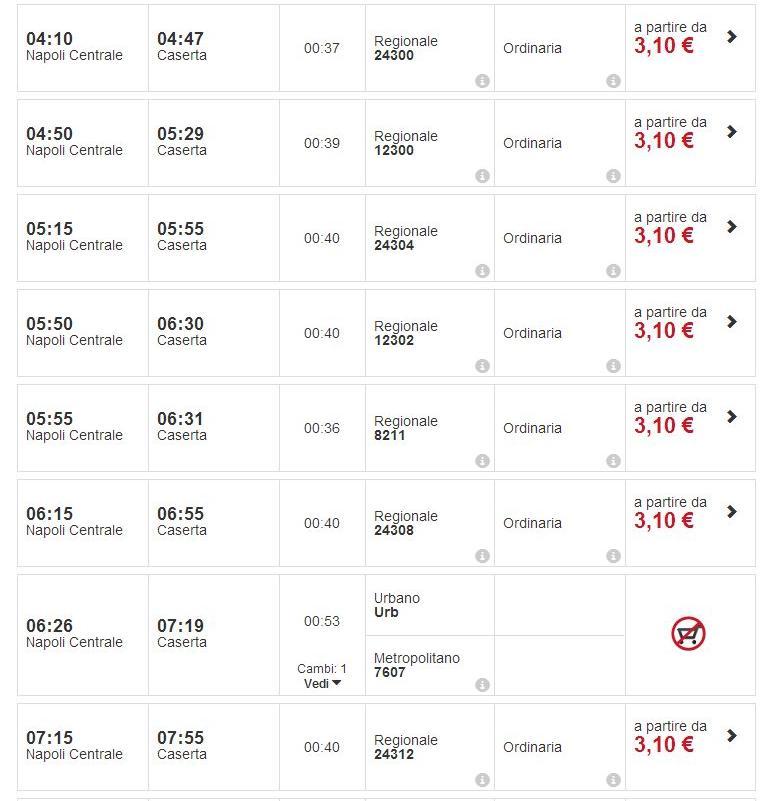Select the 06:26 departure with one change
This screenshot has width=763, height=801.
pos(49,626)
